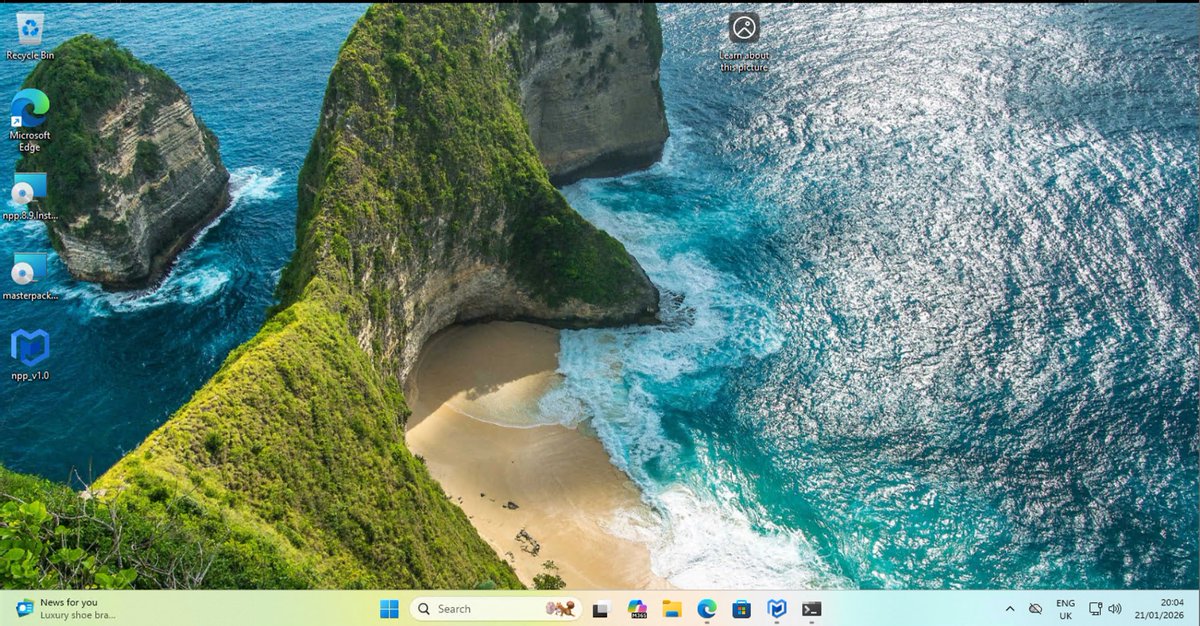Click the sync-off cloud tray icon
This screenshot has height=626, width=1200.
pyautogui.click(x=1035, y=609)
